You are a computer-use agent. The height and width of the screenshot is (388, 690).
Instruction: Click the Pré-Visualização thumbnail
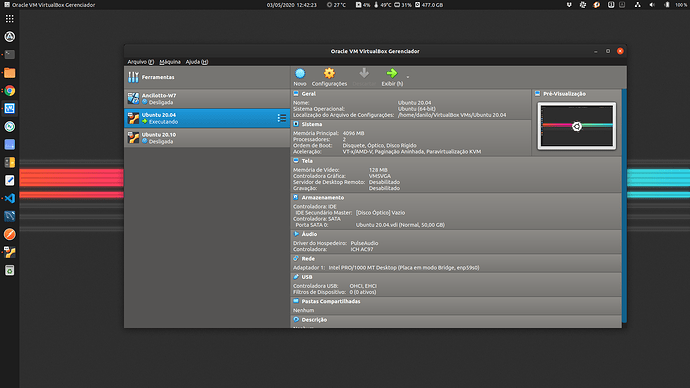[x=576, y=126]
